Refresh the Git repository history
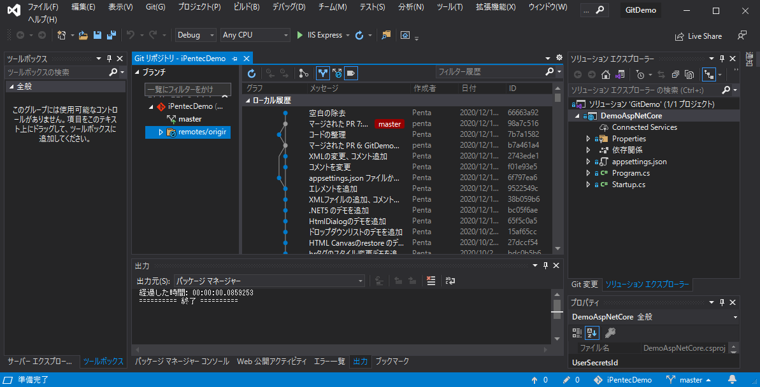Screen dimensions: 760x387 [x=251, y=73]
